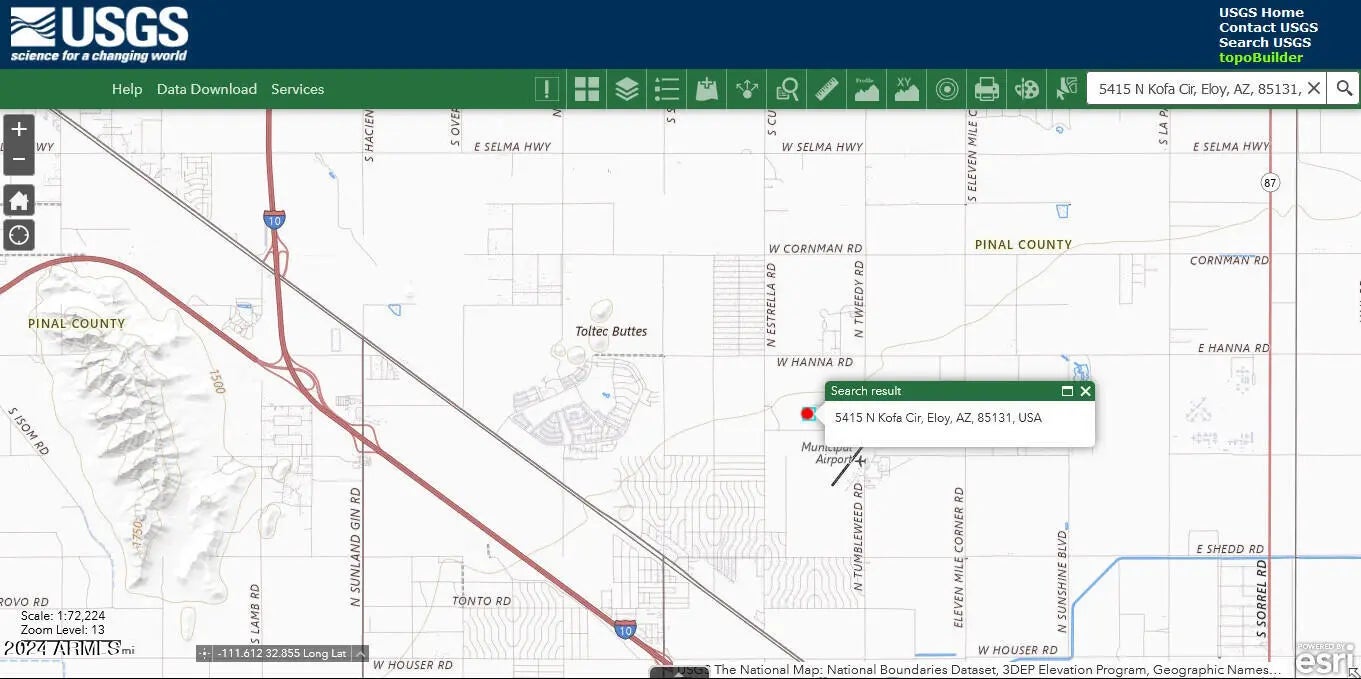
Task: Open the Services menu
Action: (297, 89)
